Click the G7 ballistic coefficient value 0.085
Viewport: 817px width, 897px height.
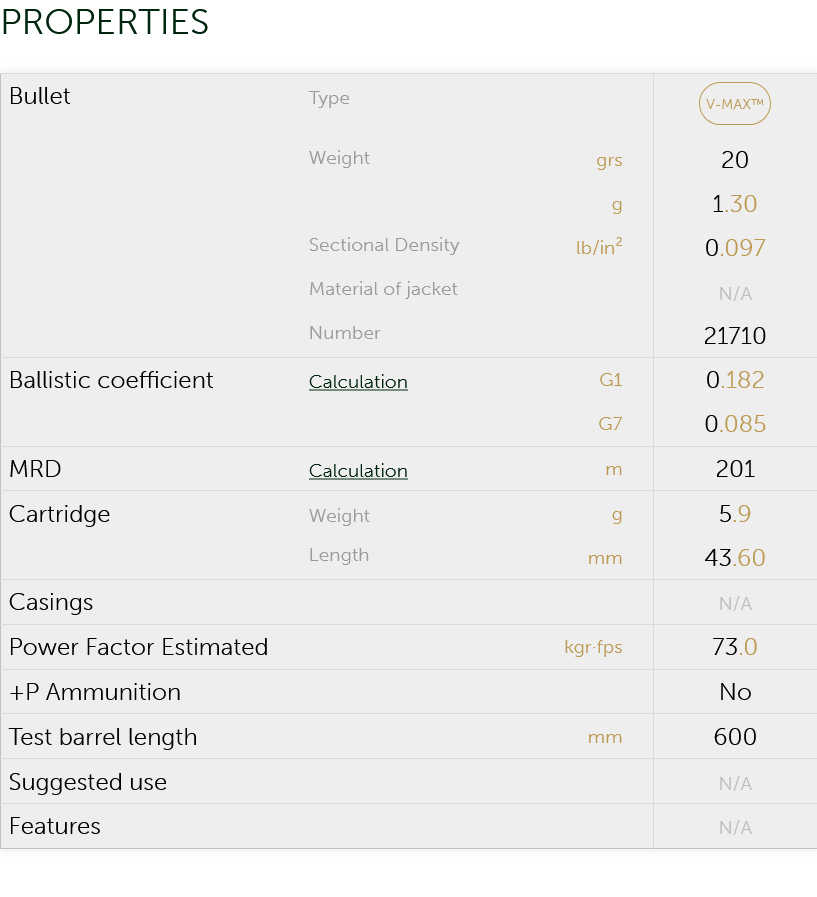735,424
